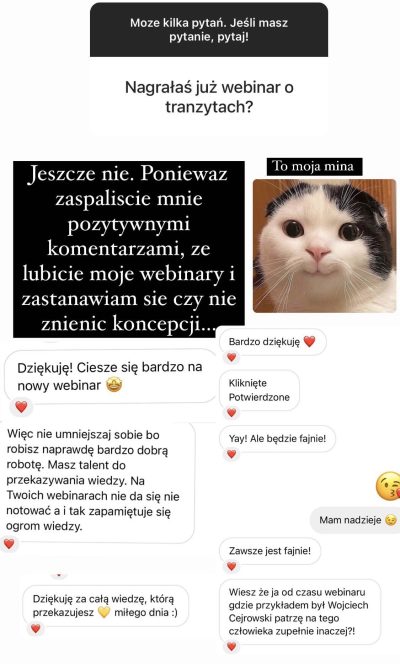Tap the 'Moze kilka pytań' question sticker header

coord(209,30)
